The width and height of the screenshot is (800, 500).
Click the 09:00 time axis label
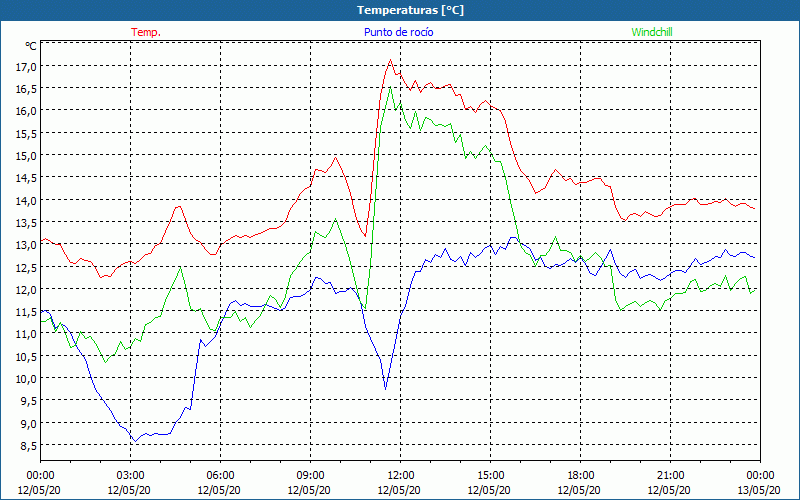point(310,476)
